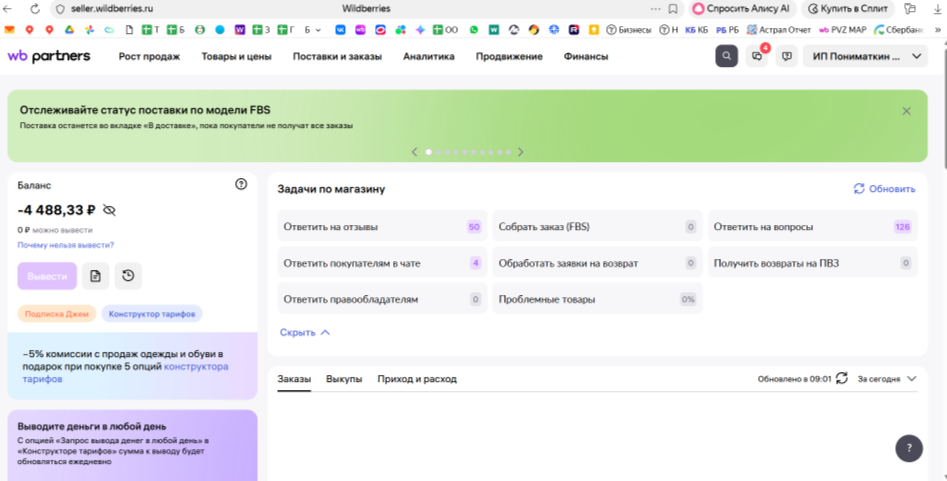The height and width of the screenshot is (481, 947).
Task: Open chat notifications with badge 4
Action: [757, 56]
